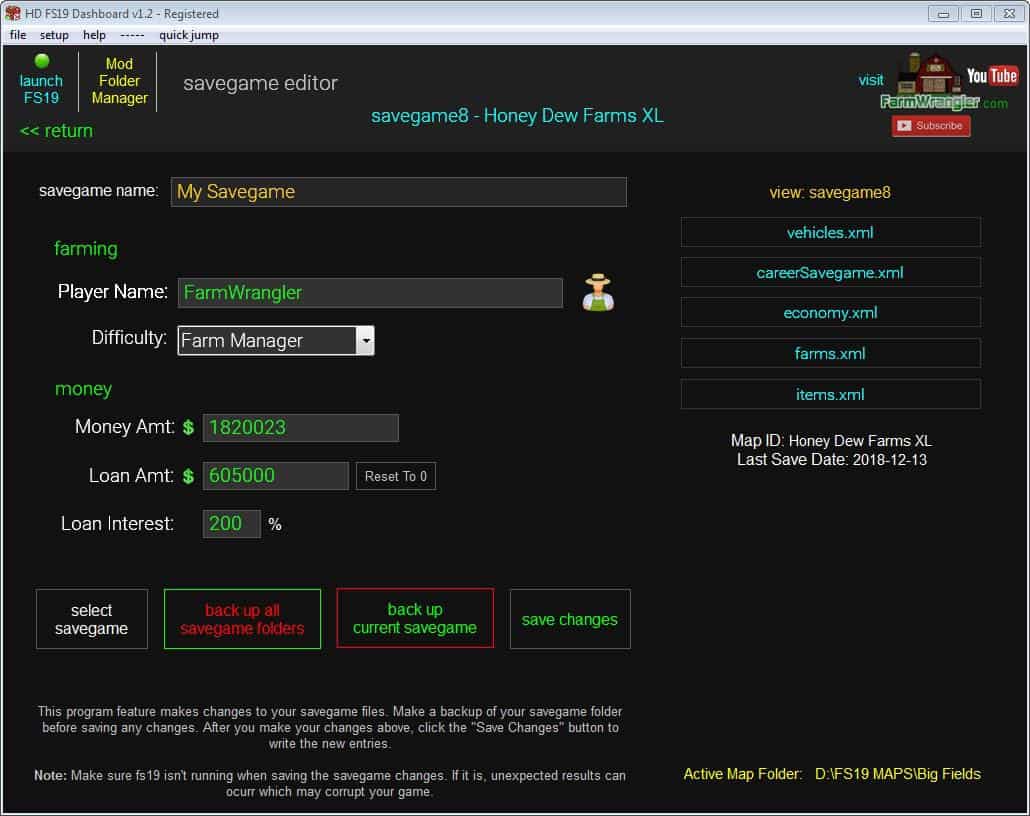This screenshot has height=816, width=1030.
Task: Back up current savegame
Action: click(415, 619)
